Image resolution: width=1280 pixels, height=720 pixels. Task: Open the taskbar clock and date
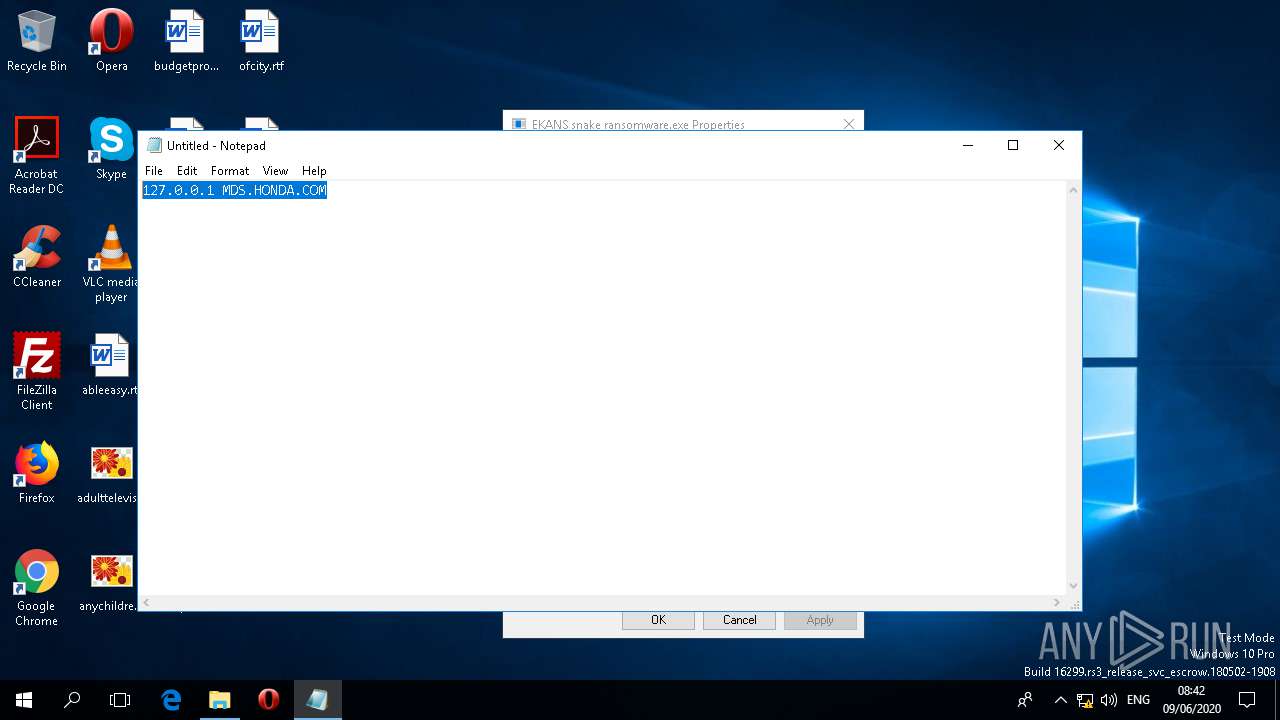1192,700
